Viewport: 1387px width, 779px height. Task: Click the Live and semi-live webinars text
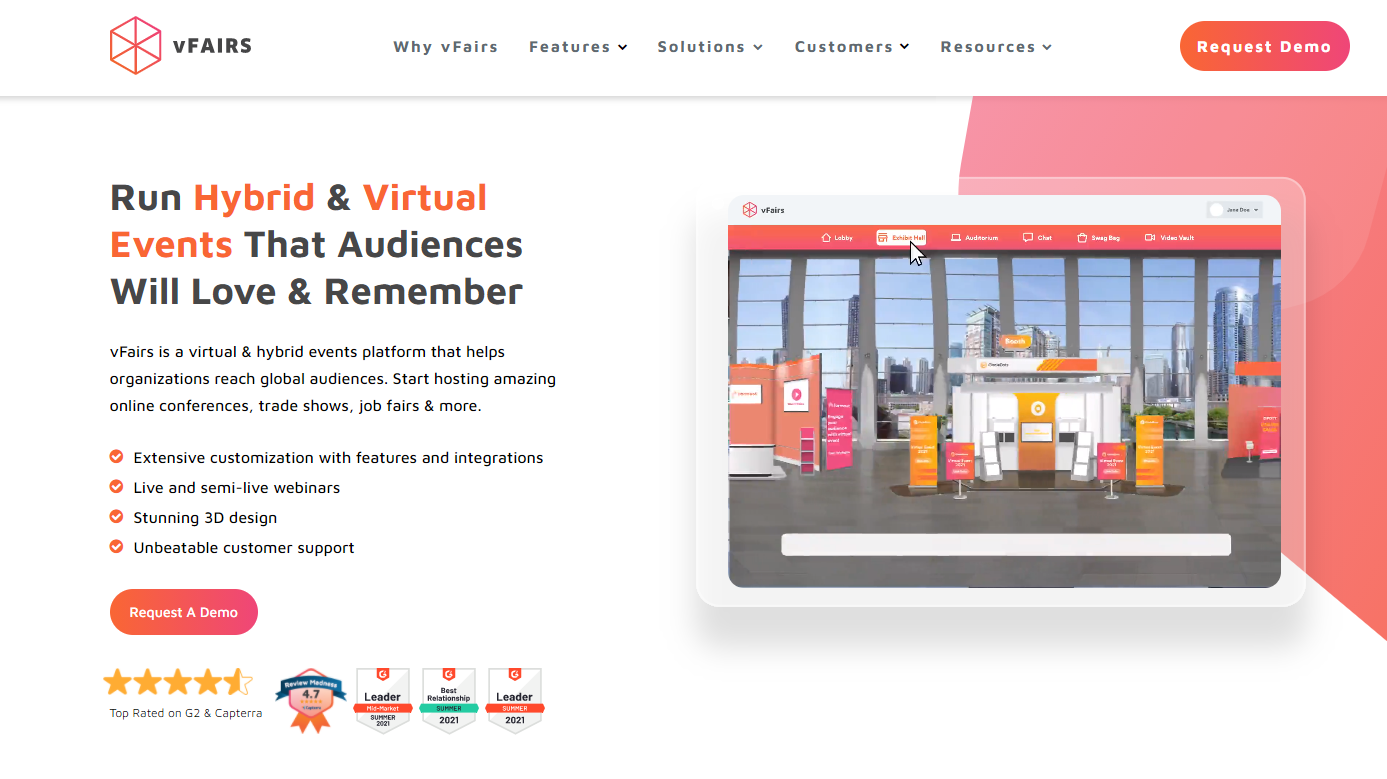[237, 488]
